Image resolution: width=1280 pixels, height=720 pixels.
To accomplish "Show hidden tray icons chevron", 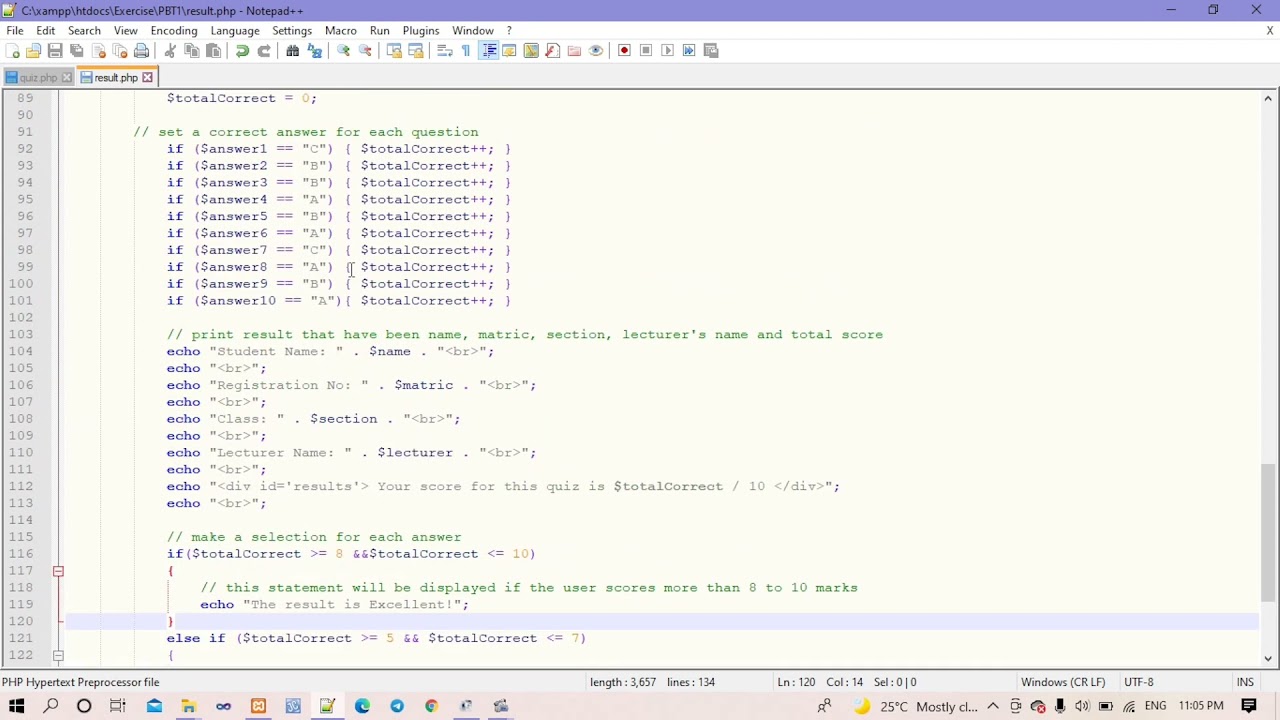I will click(993, 707).
